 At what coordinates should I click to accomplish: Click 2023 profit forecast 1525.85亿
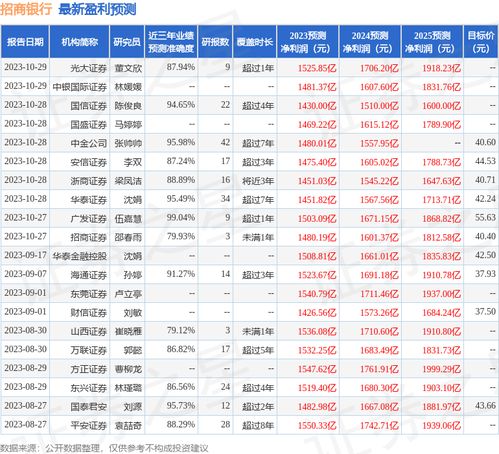point(317,68)
